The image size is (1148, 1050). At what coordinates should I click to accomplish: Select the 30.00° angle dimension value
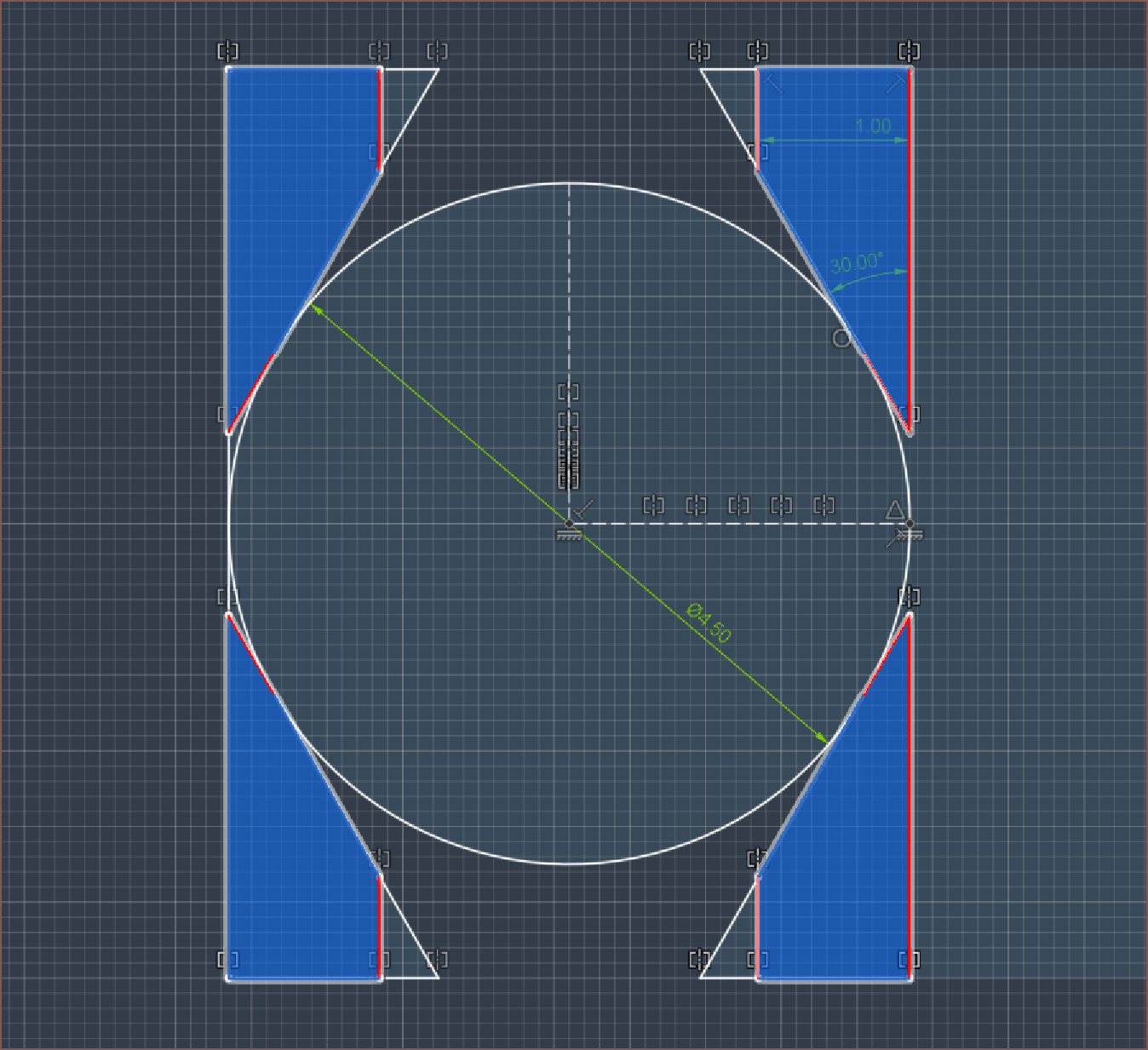[857, 262]
